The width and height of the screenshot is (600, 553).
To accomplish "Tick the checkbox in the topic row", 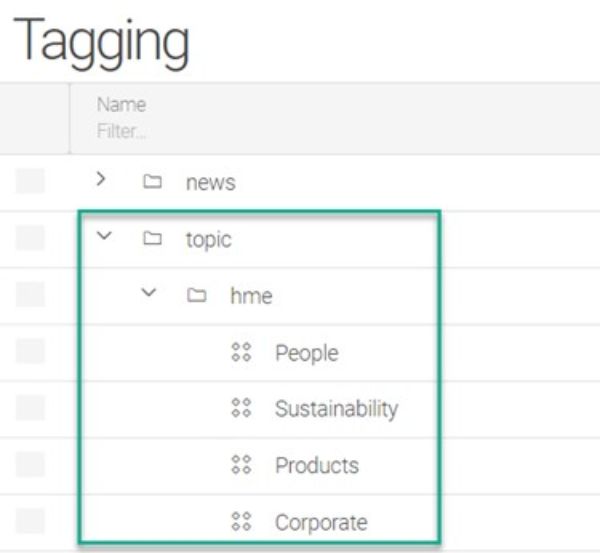I will pyautogui.click(x=30, y=238).
